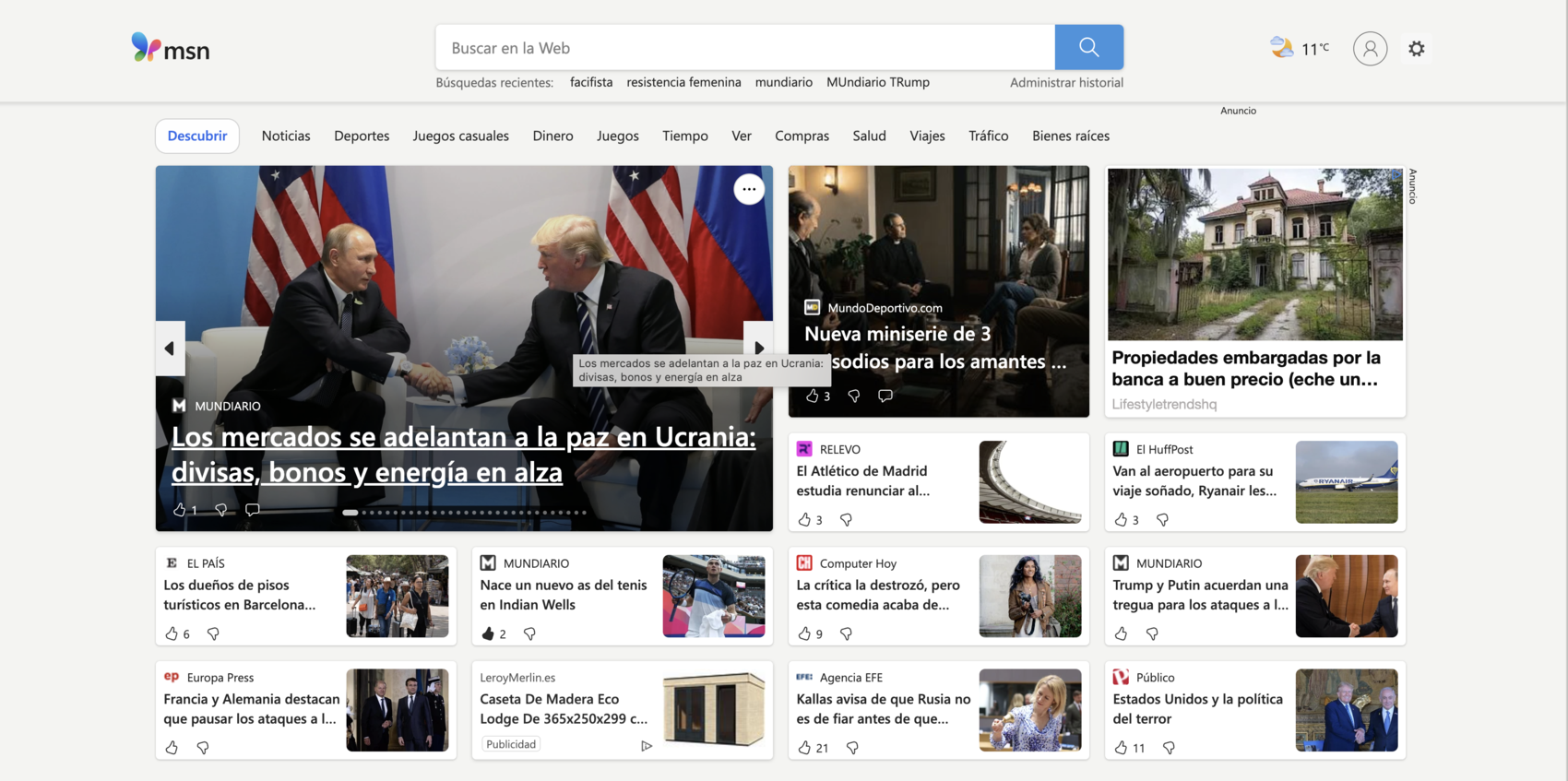
Task: Open the Deportes tab
Action: click(x=362, y=136)
